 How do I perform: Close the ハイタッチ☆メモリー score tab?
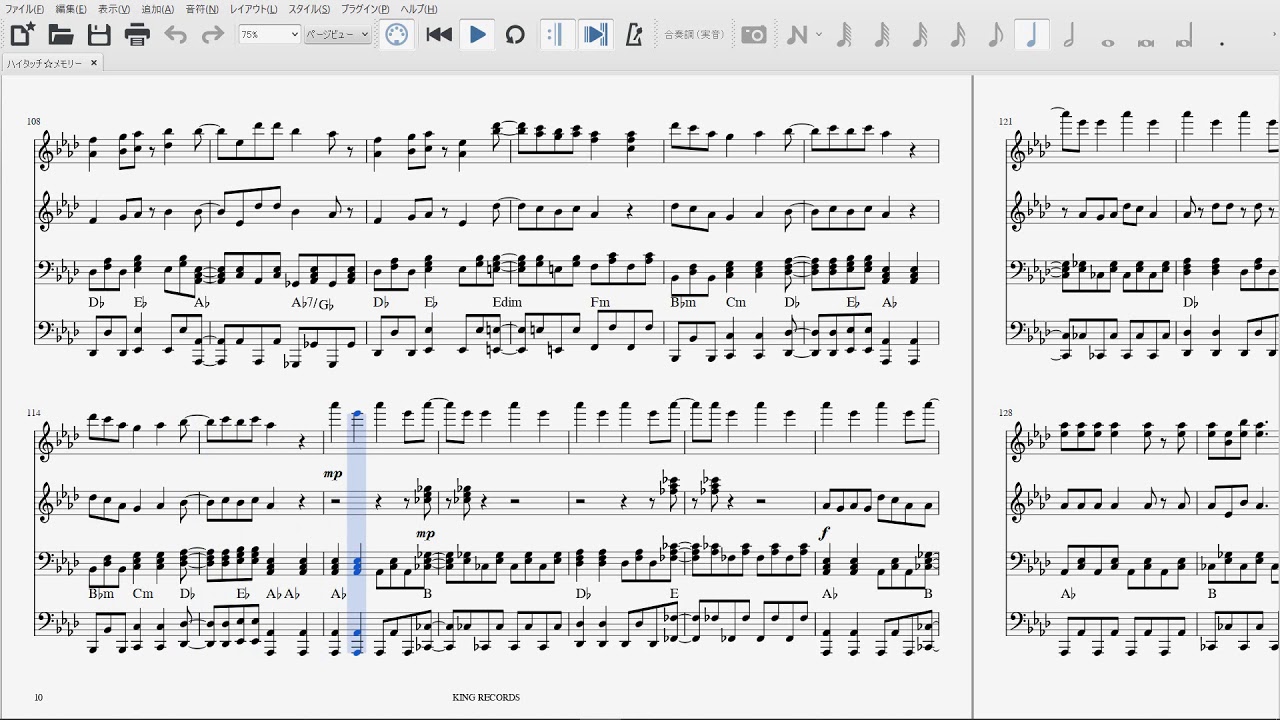coord(94,63)
